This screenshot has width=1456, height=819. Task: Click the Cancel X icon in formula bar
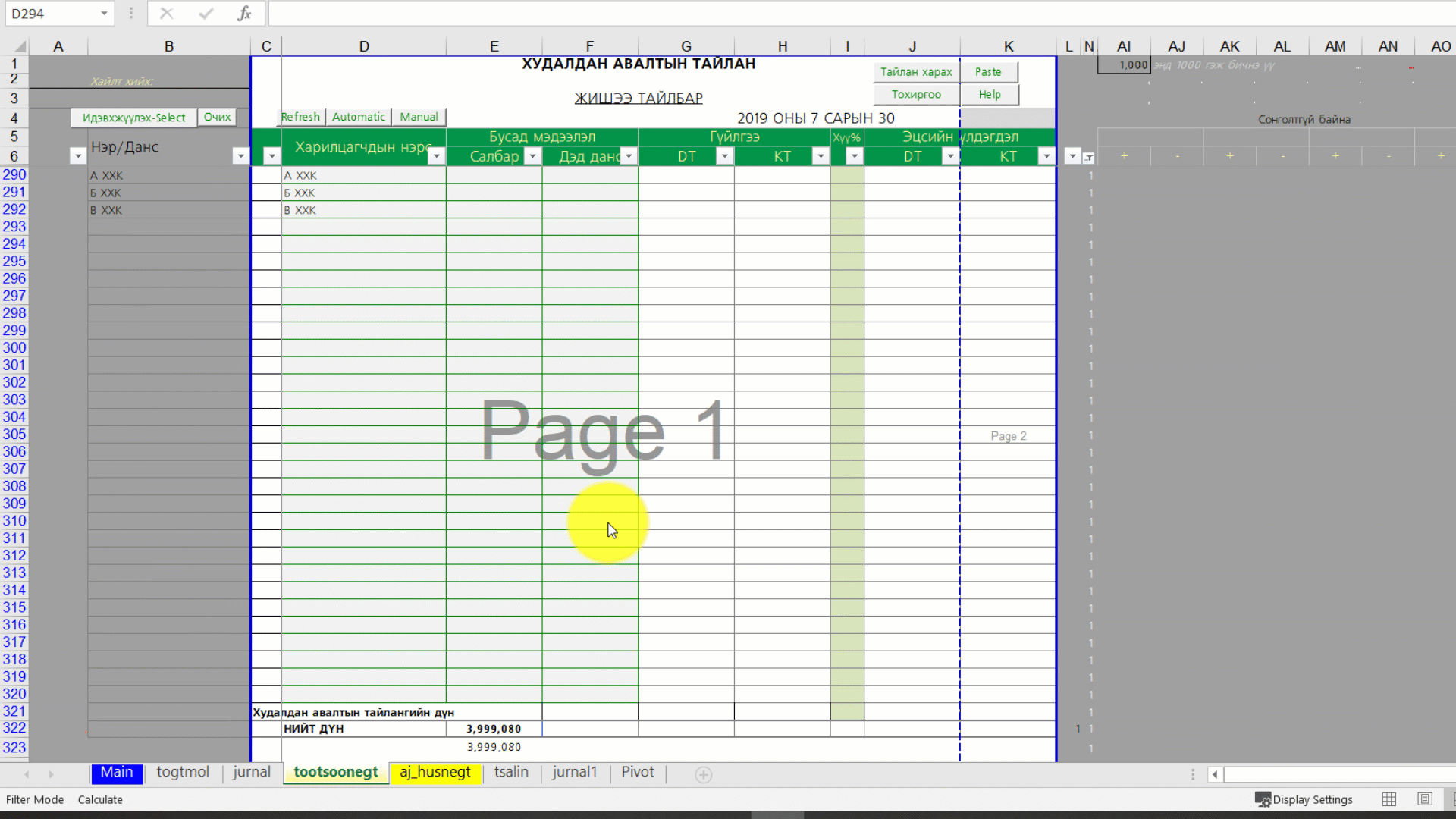[167, 14]
